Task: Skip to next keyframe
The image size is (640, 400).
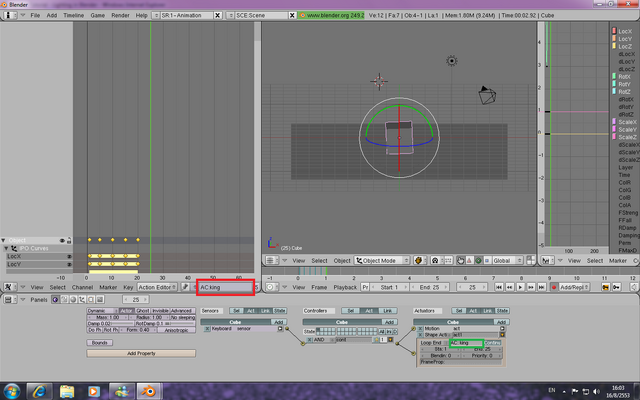Action: click(531, 287)
